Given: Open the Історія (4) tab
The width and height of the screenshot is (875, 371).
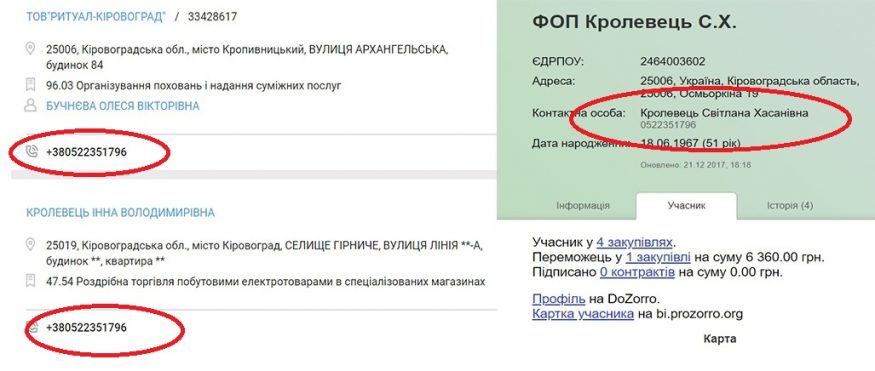Looking at the screenshot, I should [x=790, y=205].
